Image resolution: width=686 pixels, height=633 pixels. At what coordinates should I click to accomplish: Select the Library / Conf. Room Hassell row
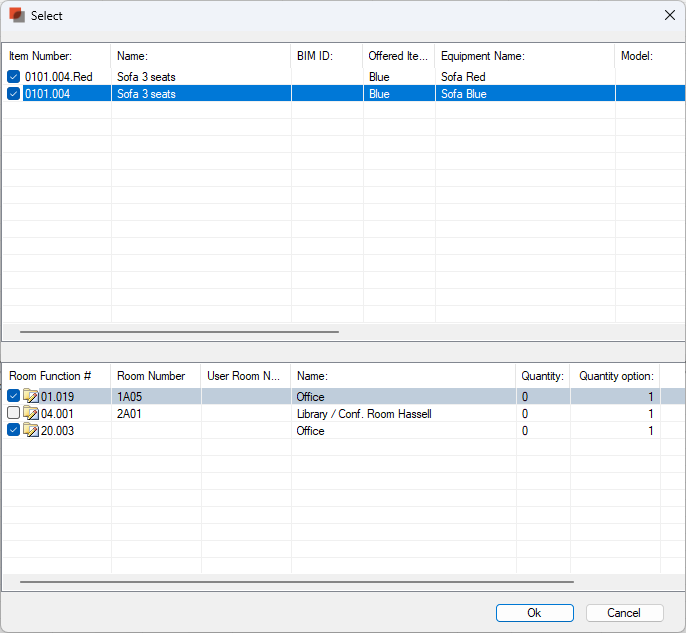click(364, 414)
